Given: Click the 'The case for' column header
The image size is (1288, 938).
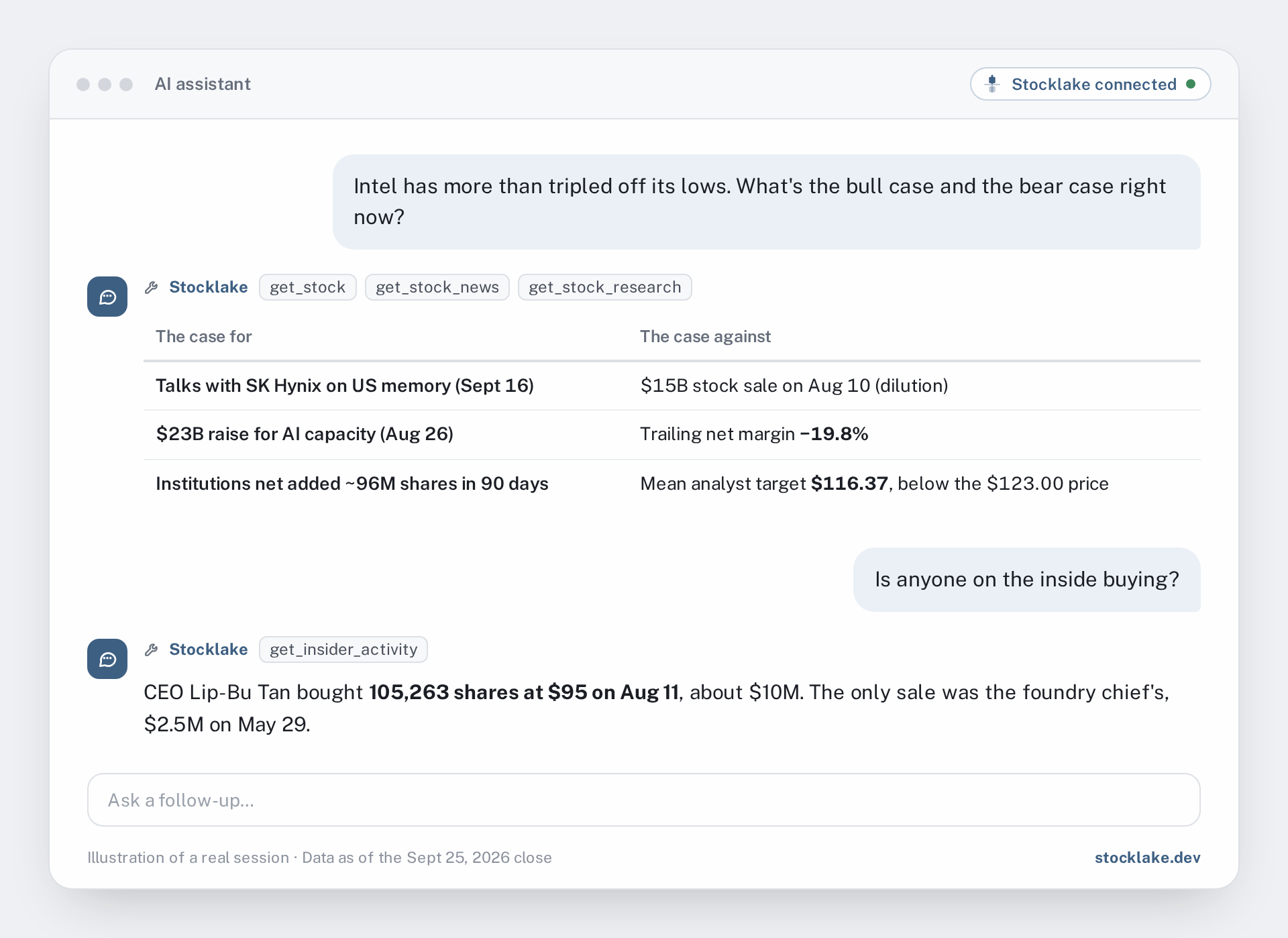Looking at the screenshot, I should click(x=204, y=336).
